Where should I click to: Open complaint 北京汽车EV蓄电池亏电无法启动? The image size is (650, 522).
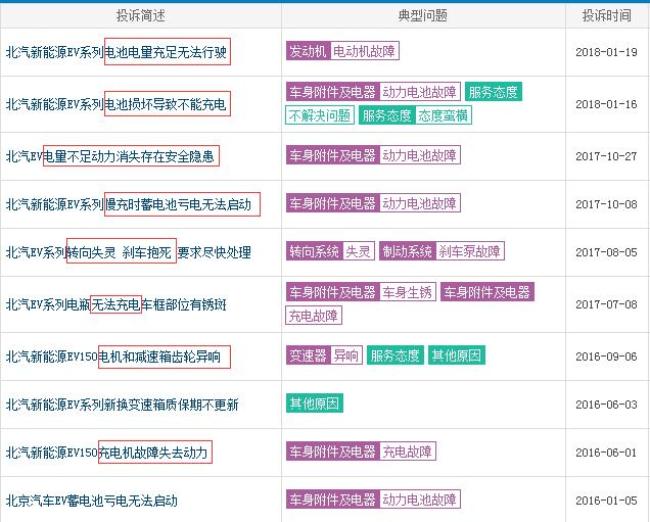pyautogui.click(x=92, y=500)
